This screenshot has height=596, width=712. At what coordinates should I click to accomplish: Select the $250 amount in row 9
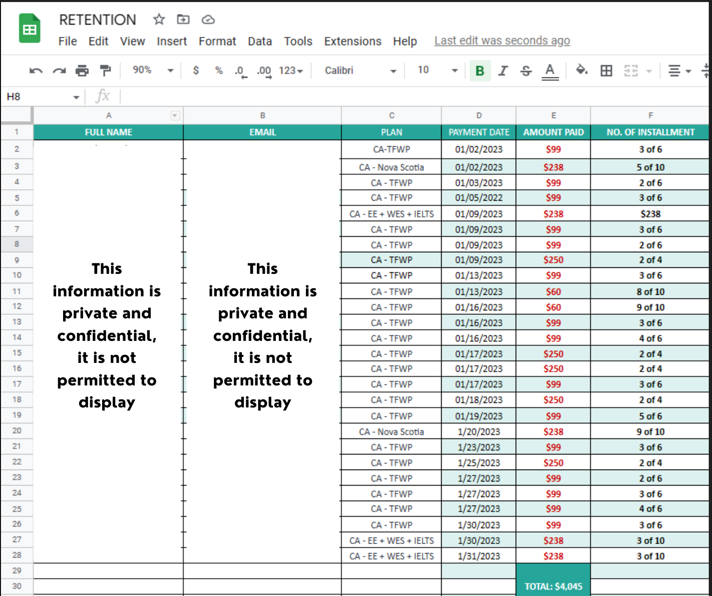[x=553, y=260]
